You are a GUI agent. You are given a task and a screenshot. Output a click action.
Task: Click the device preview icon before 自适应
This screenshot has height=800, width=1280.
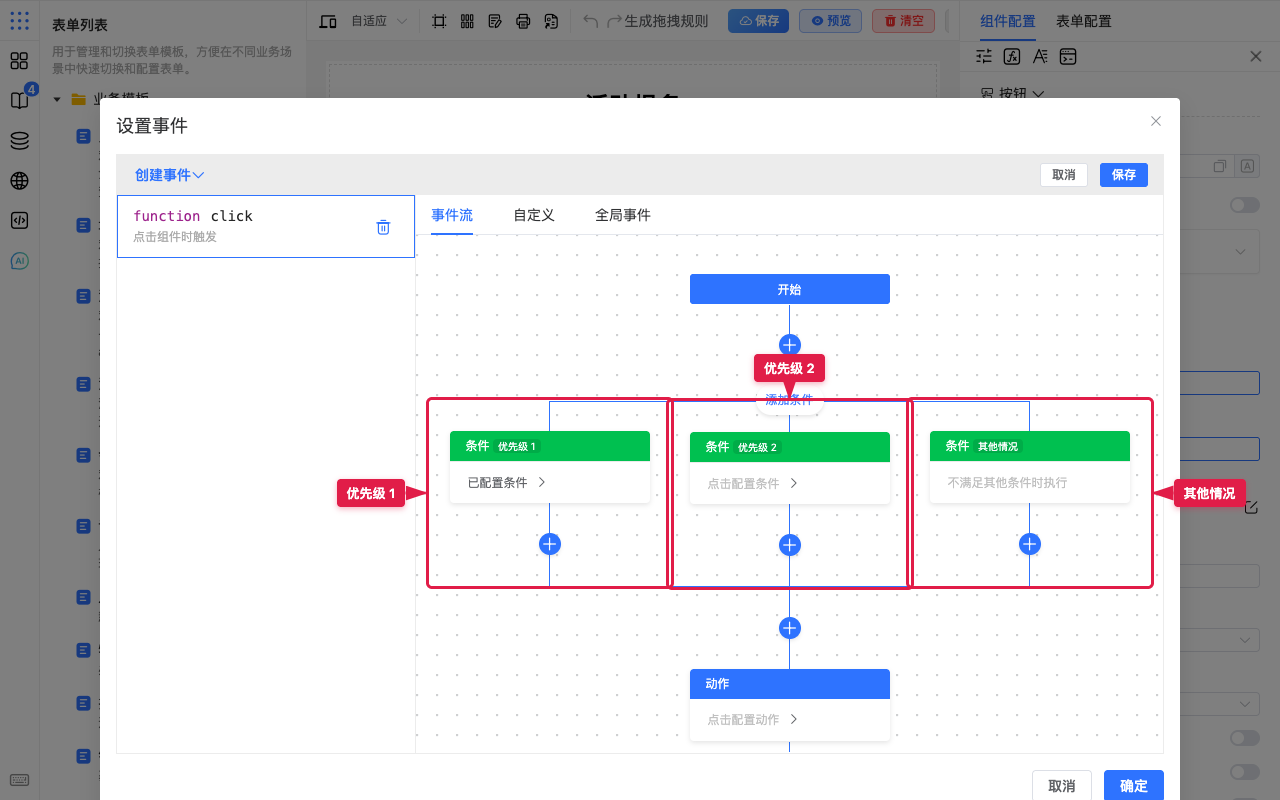click(328, 21)
